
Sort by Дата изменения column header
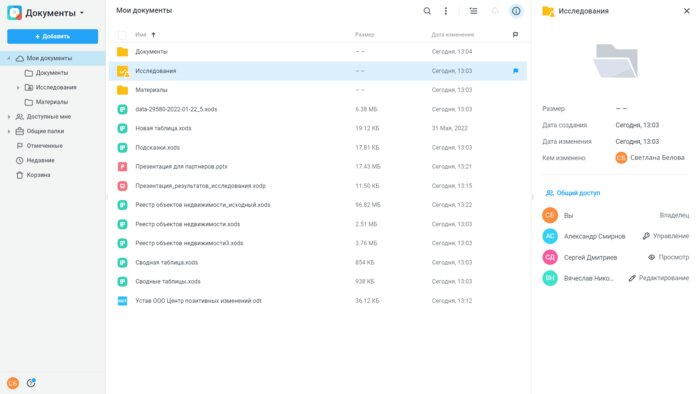click(453, 35)
